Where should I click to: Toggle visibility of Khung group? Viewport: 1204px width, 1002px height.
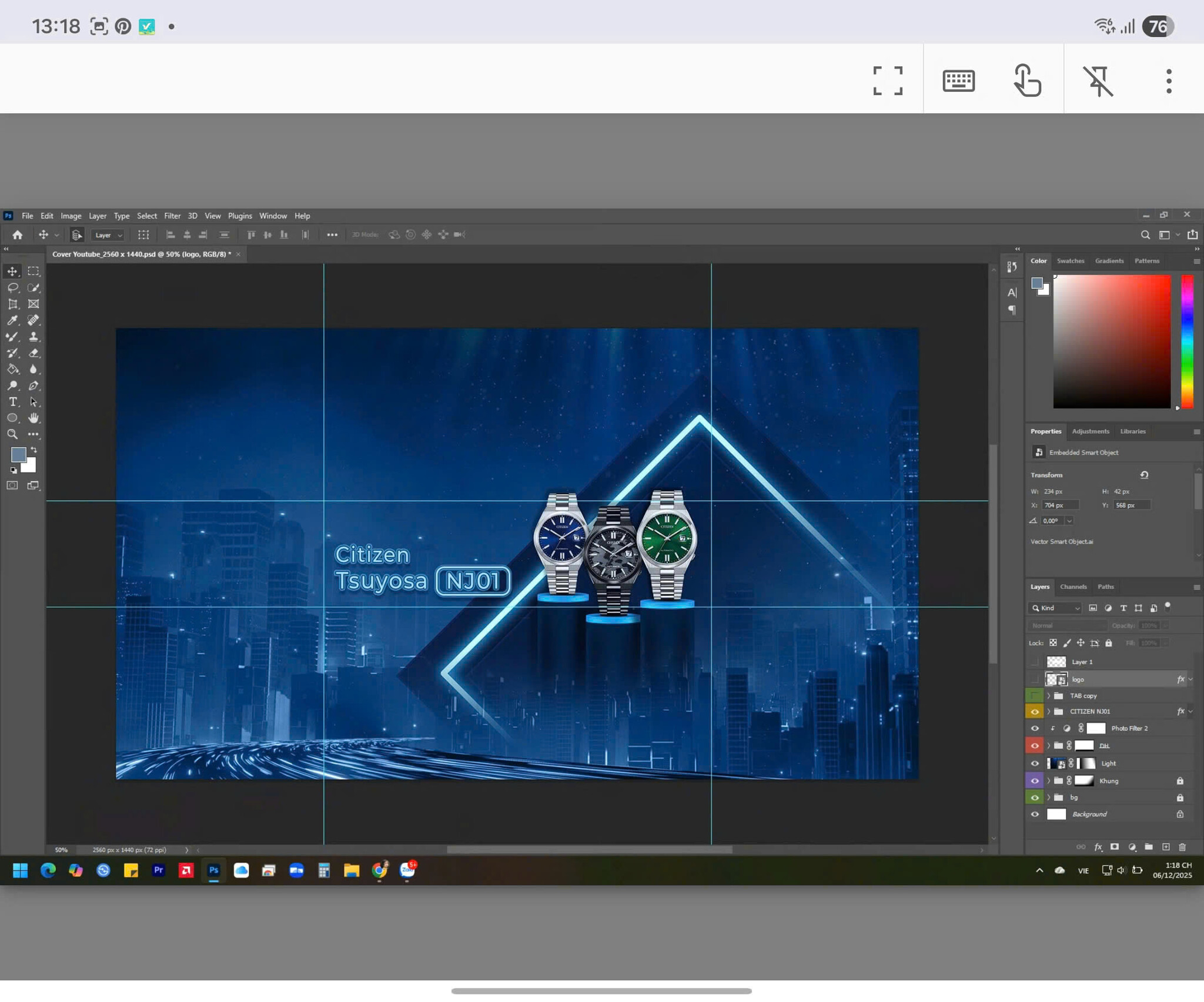click(x=1035, y=781)
